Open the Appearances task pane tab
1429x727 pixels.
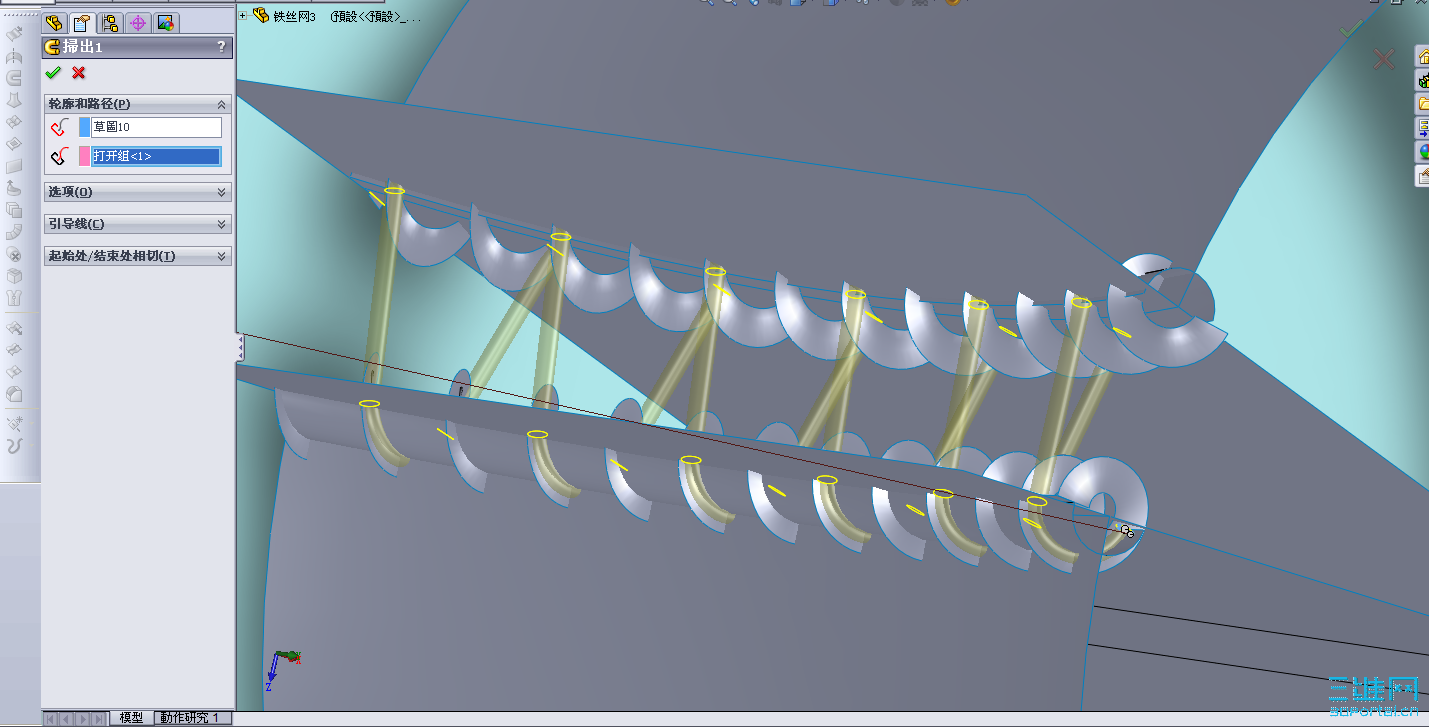[1422, 152]
